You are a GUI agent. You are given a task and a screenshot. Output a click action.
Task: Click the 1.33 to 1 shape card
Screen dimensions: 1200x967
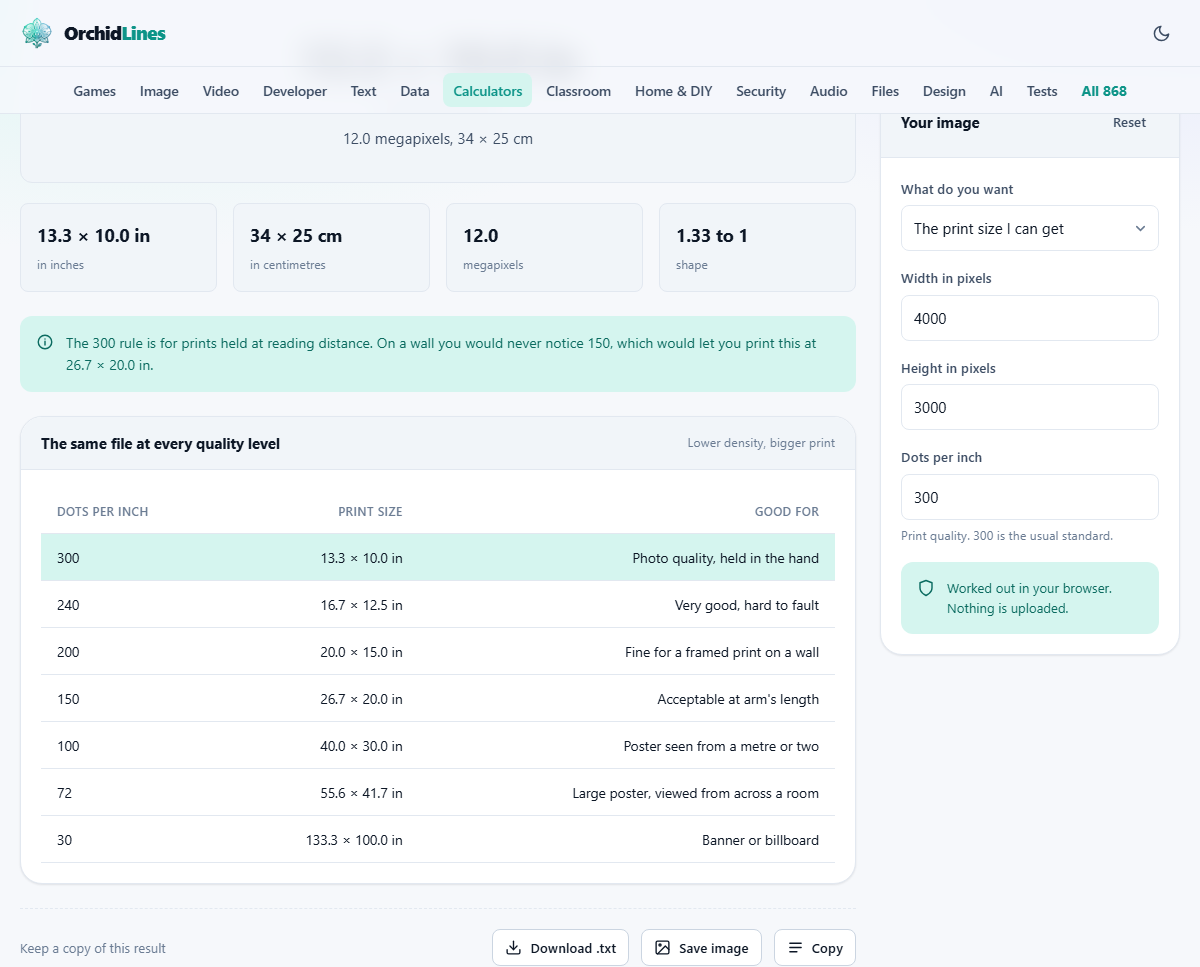(x=757, y=248)
